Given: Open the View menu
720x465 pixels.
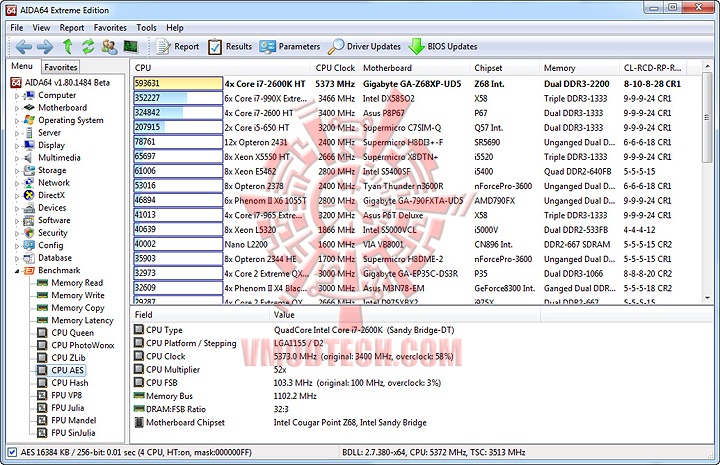Looking at the screenshot, I should pos(41,28).
